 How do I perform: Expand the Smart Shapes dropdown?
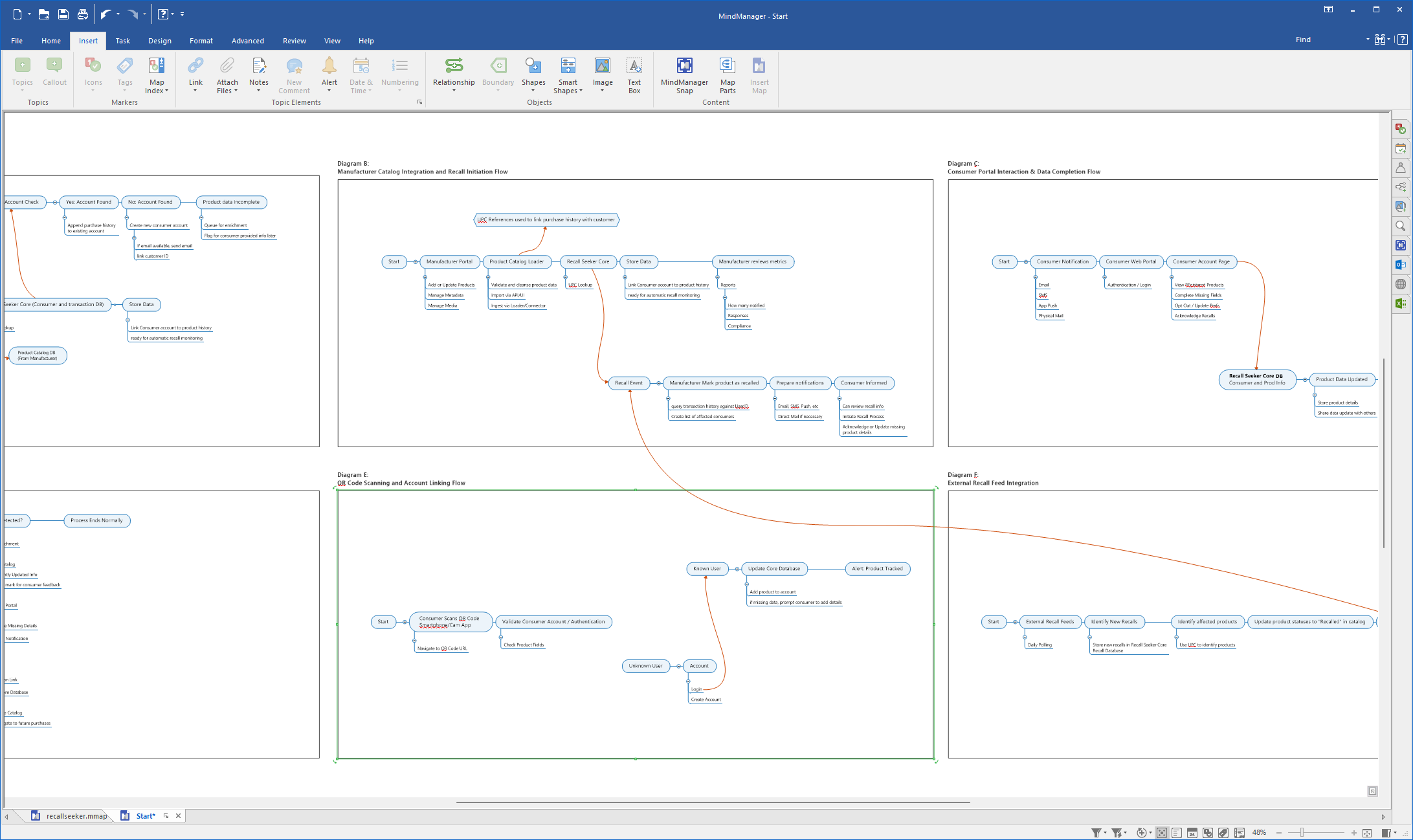tap(581, 91)
